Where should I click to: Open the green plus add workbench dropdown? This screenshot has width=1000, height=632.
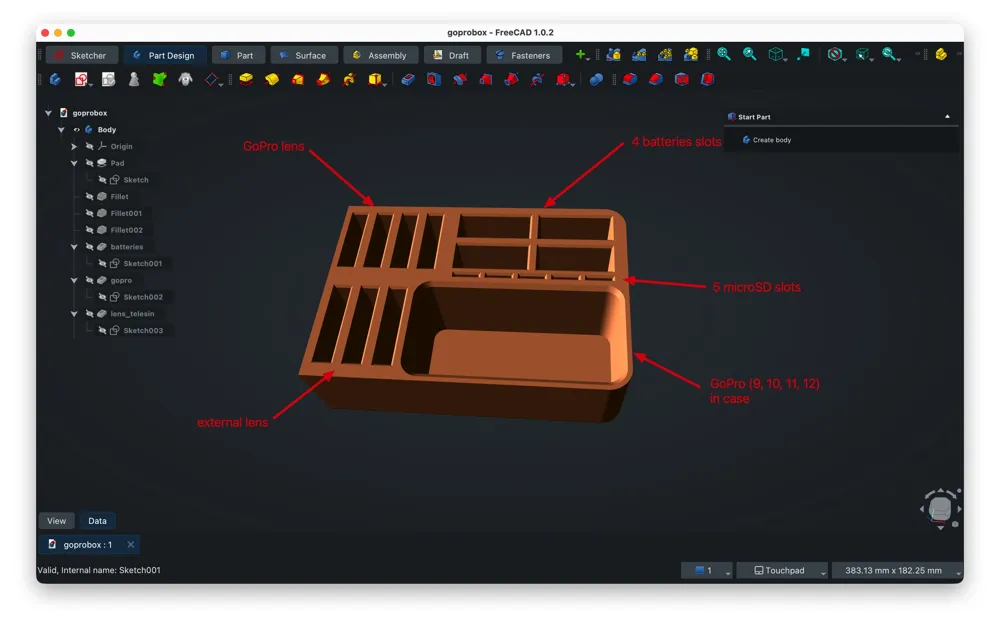[x=581, y=54]
